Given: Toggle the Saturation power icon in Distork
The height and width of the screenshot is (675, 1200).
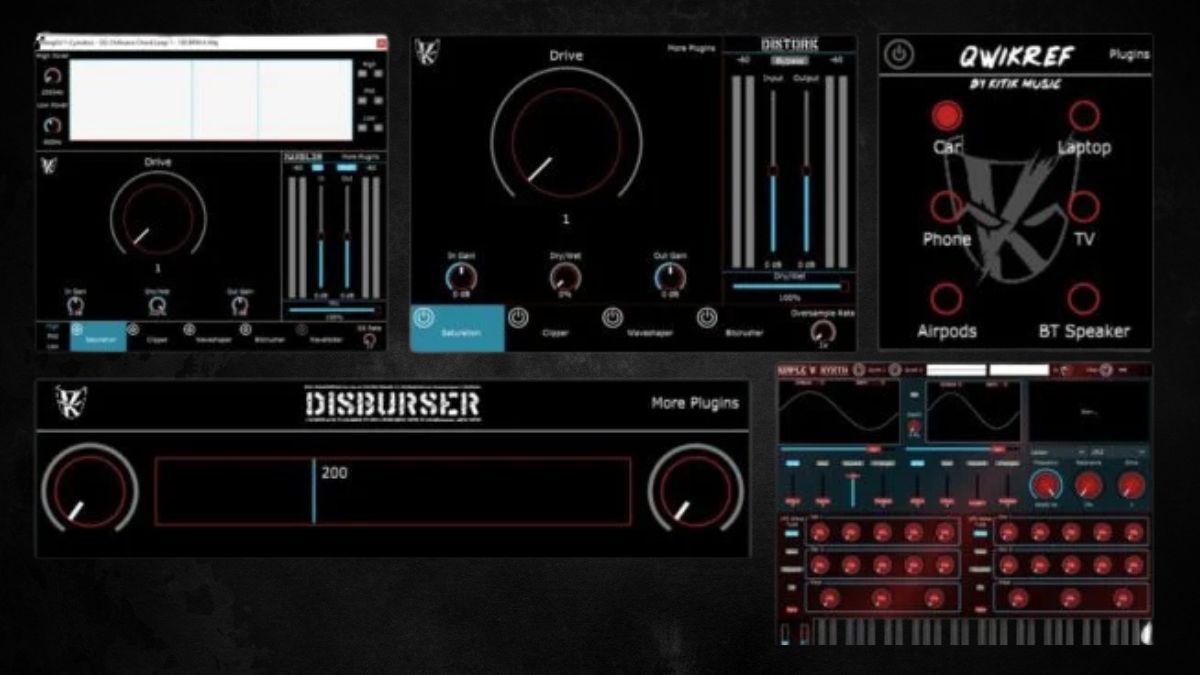Looking at the screenshot, I should click(x=424, y=319).
